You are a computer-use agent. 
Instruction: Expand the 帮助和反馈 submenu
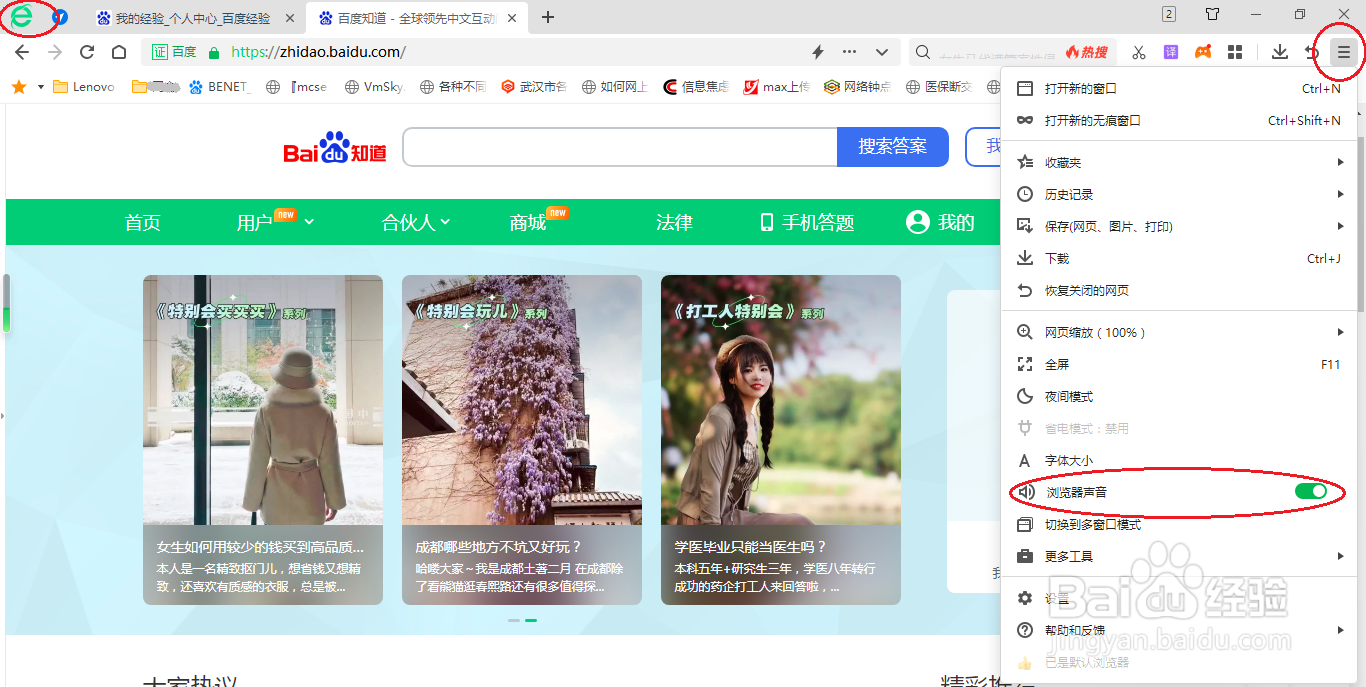click(x=1178, y=631)
